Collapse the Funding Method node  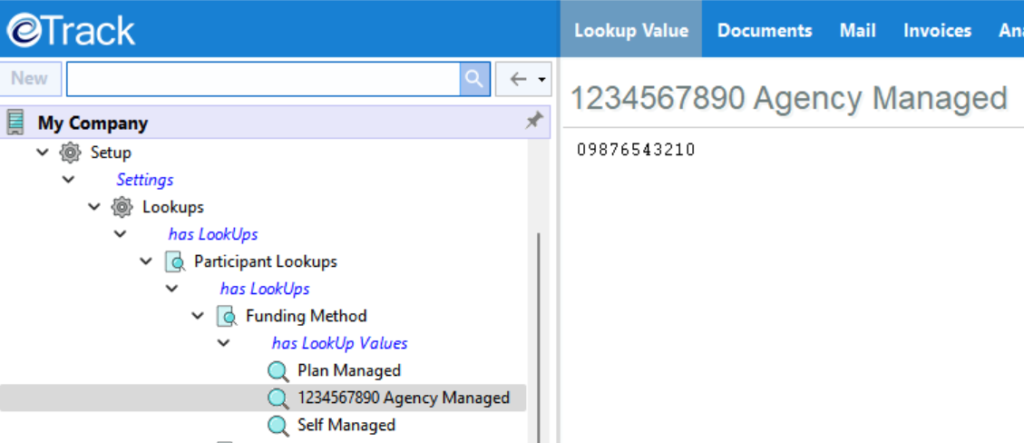[198, 316]
